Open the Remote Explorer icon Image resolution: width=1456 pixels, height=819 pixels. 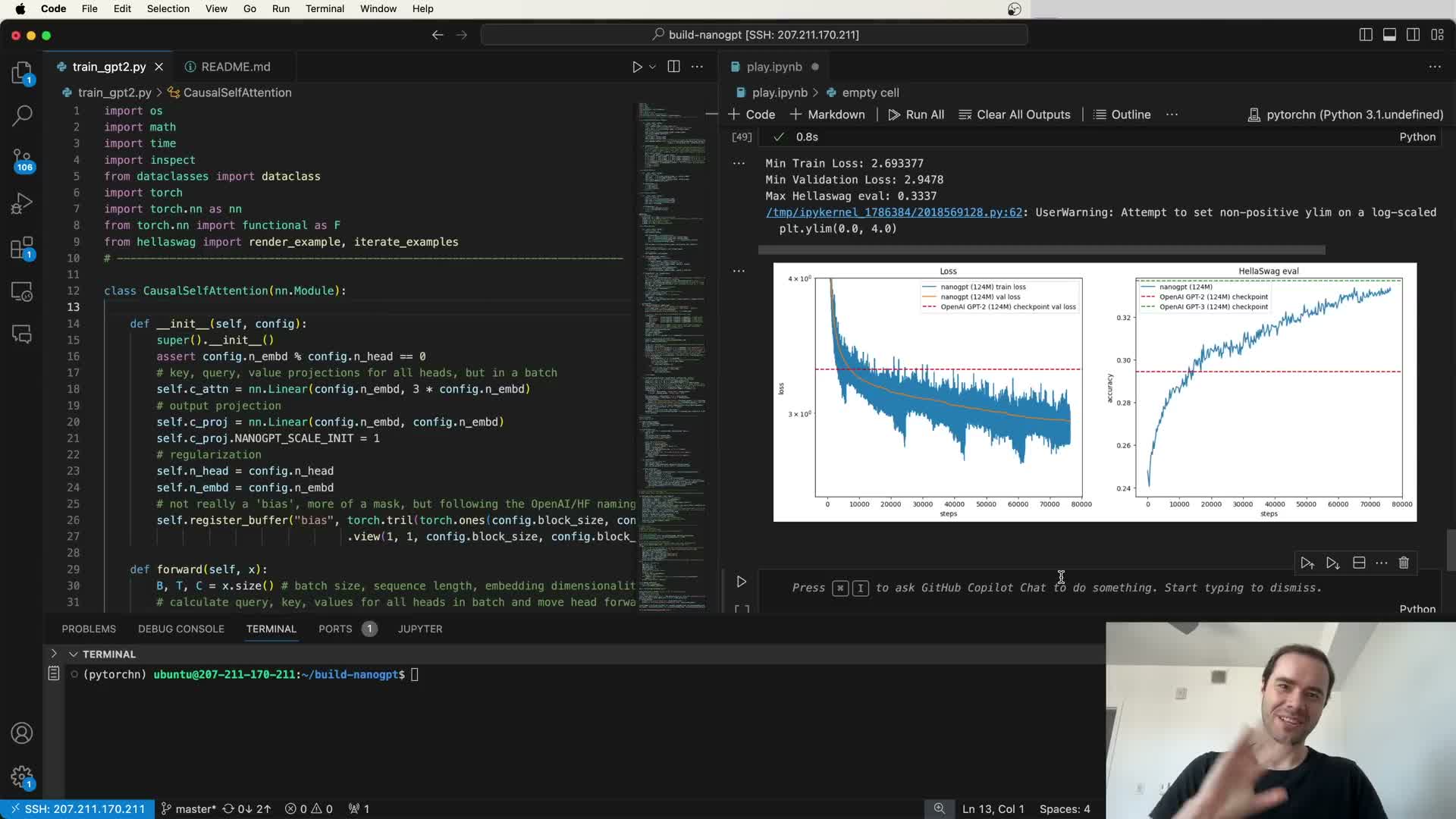point(22,292)
